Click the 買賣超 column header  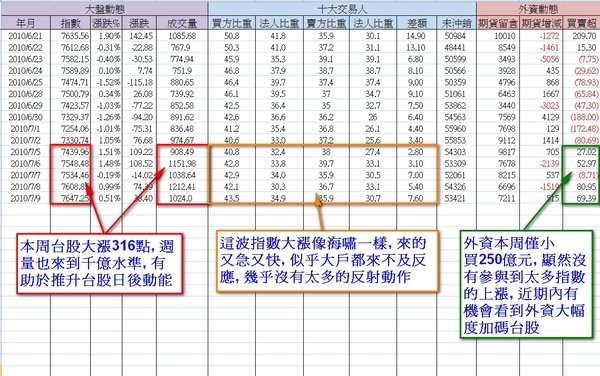point(582,23)
